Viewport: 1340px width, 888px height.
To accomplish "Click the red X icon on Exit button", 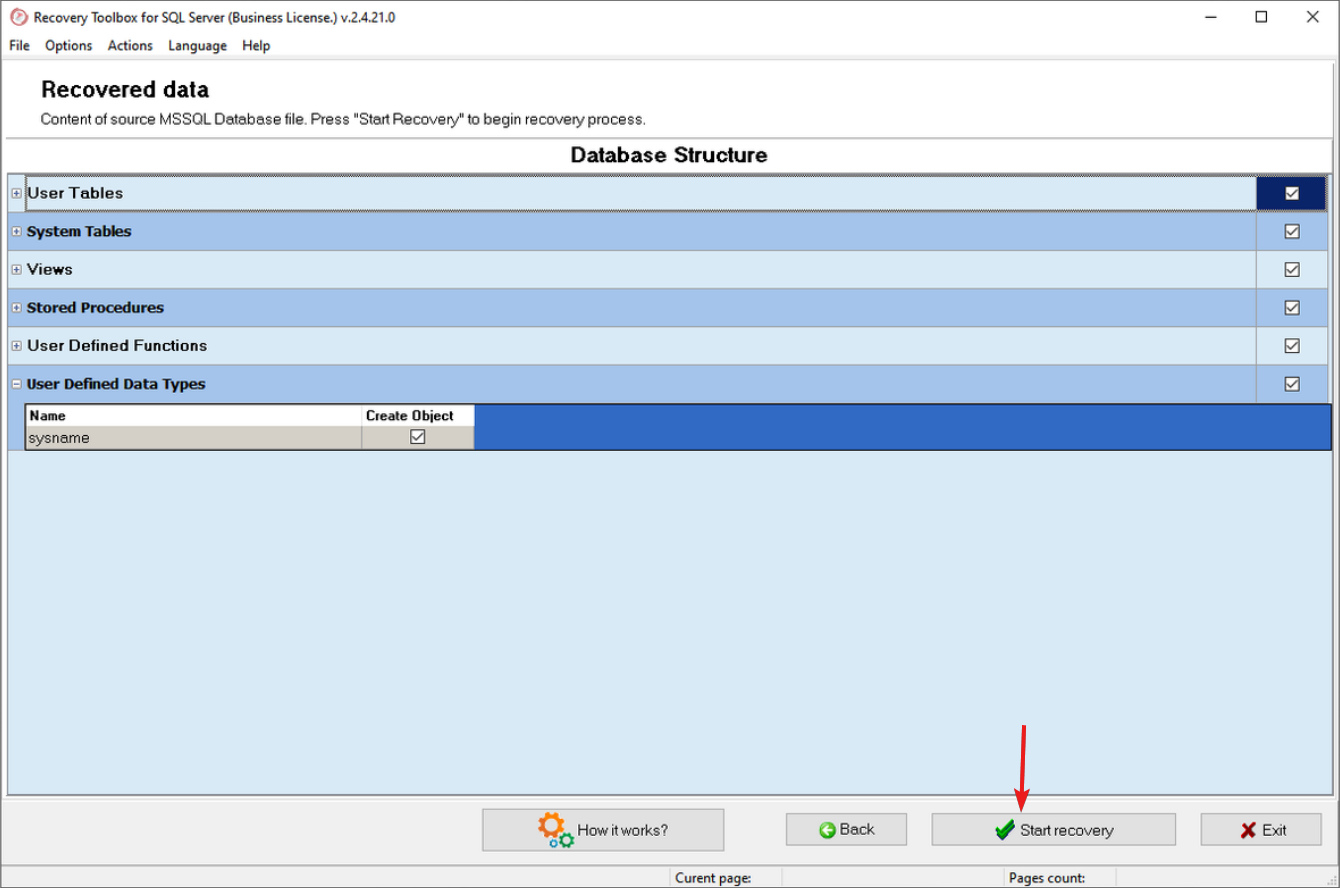I will click(x=1248, y=830).
